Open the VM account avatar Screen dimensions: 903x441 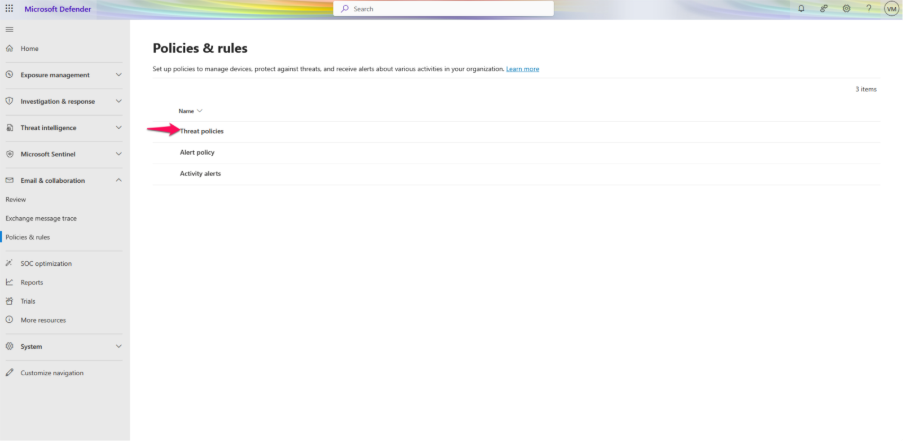click(891, 8)
